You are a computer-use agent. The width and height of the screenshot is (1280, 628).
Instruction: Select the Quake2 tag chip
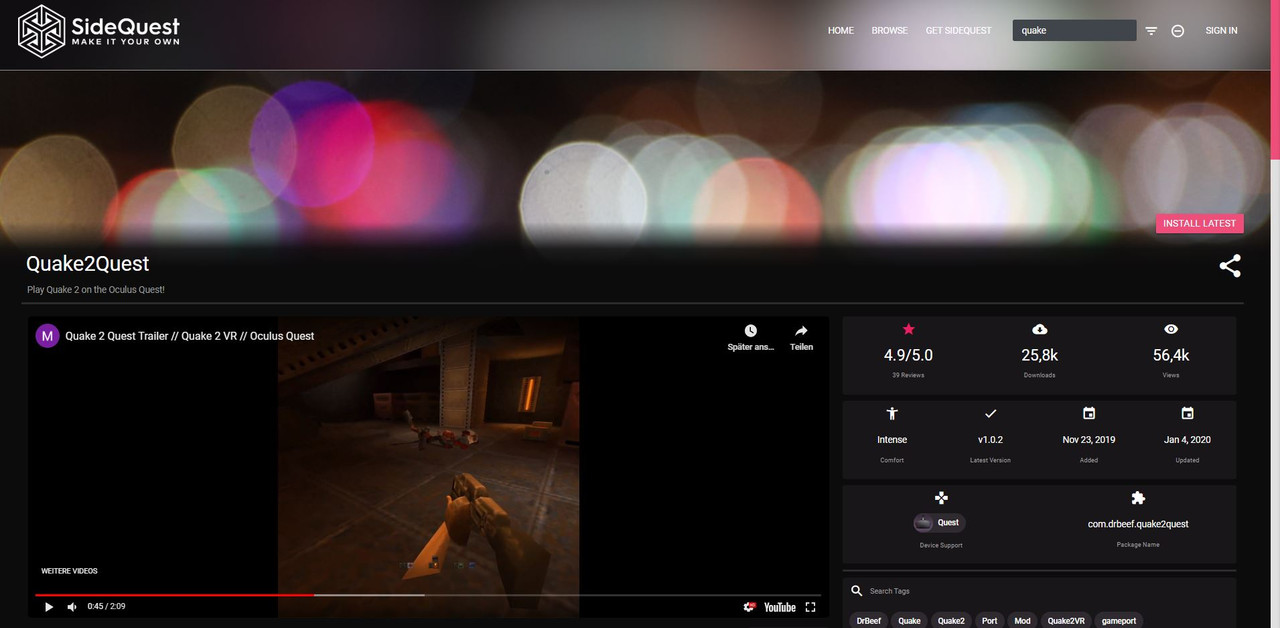click(x=951, y=620)
